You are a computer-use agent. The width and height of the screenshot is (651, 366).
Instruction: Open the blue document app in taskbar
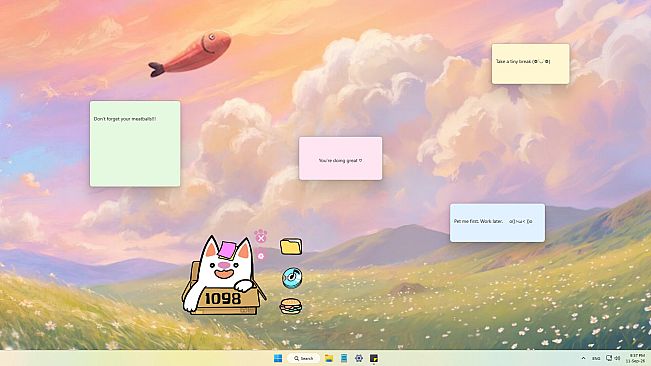pos(344,358)
